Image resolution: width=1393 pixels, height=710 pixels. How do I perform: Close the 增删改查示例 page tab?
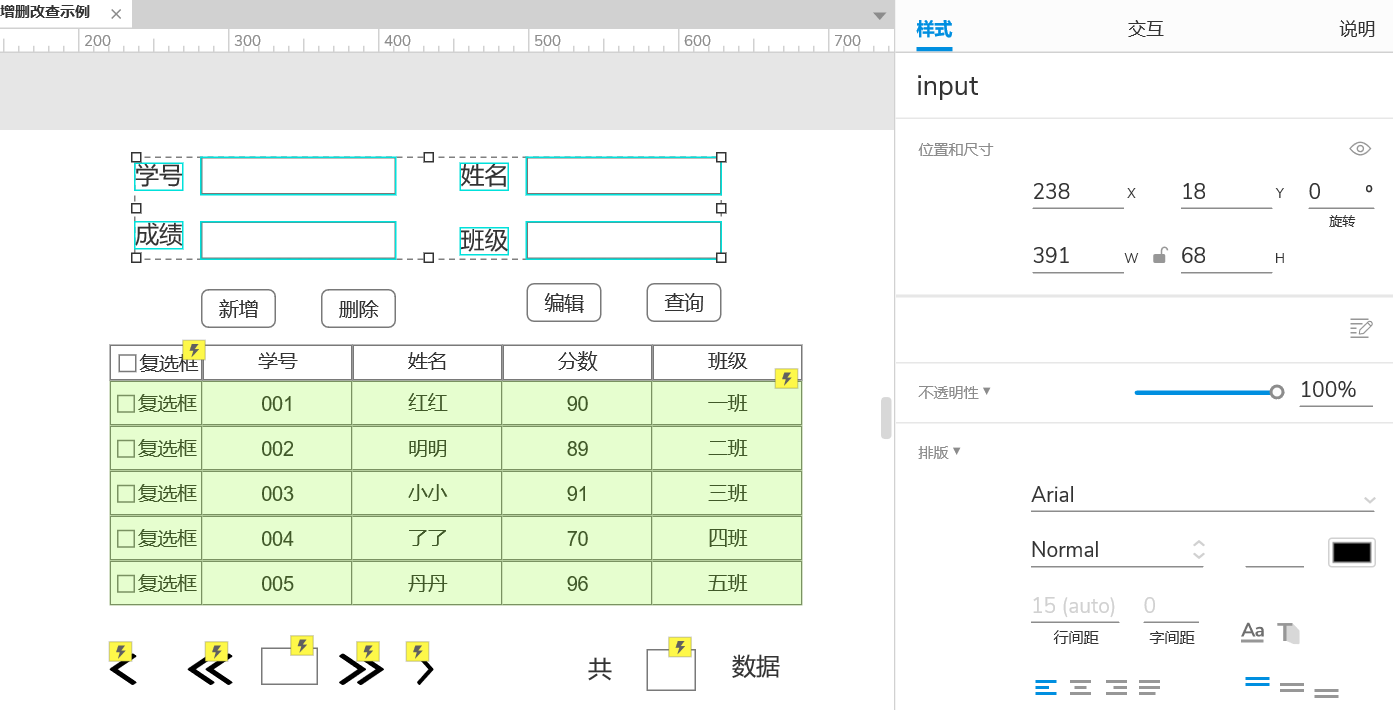[x=116, y=14]
